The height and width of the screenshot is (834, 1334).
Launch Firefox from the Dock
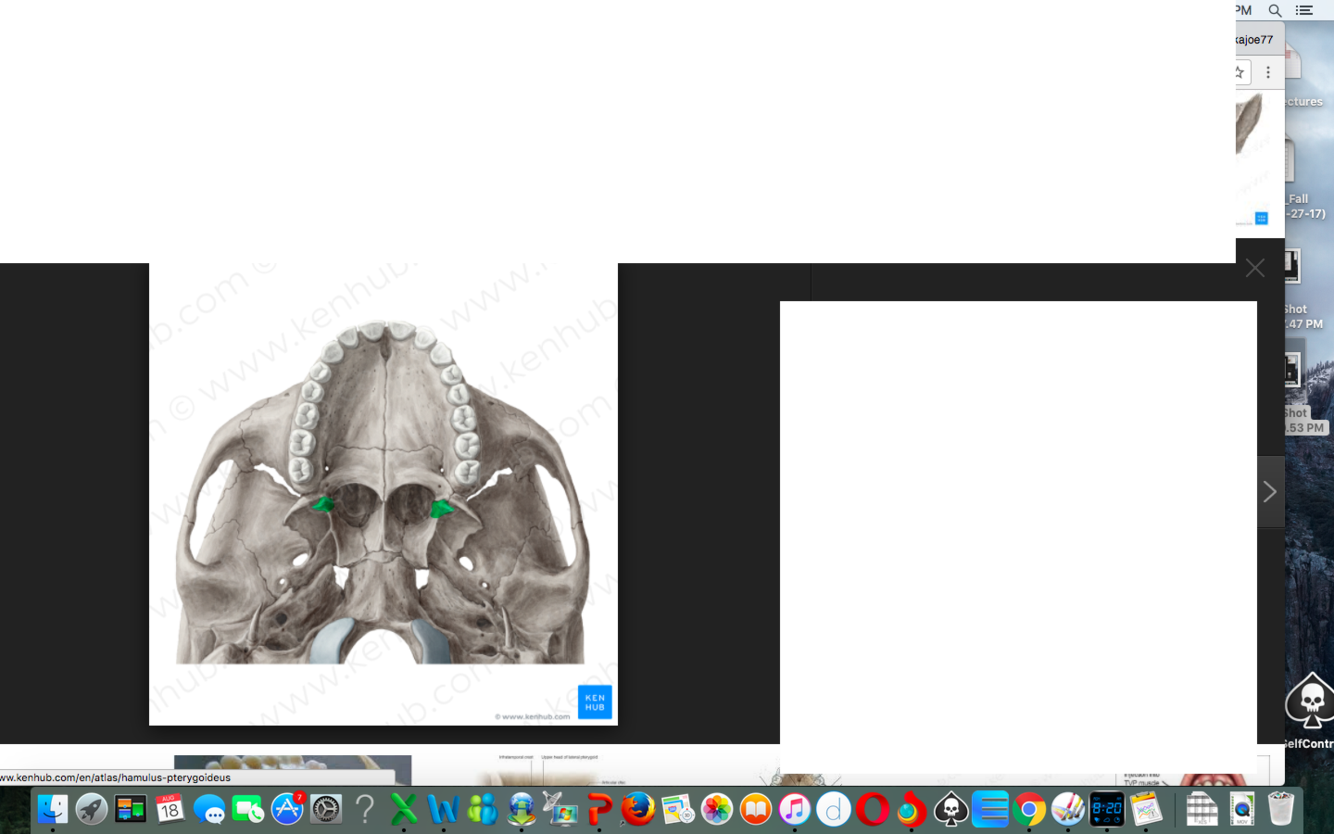pos(638,808)
